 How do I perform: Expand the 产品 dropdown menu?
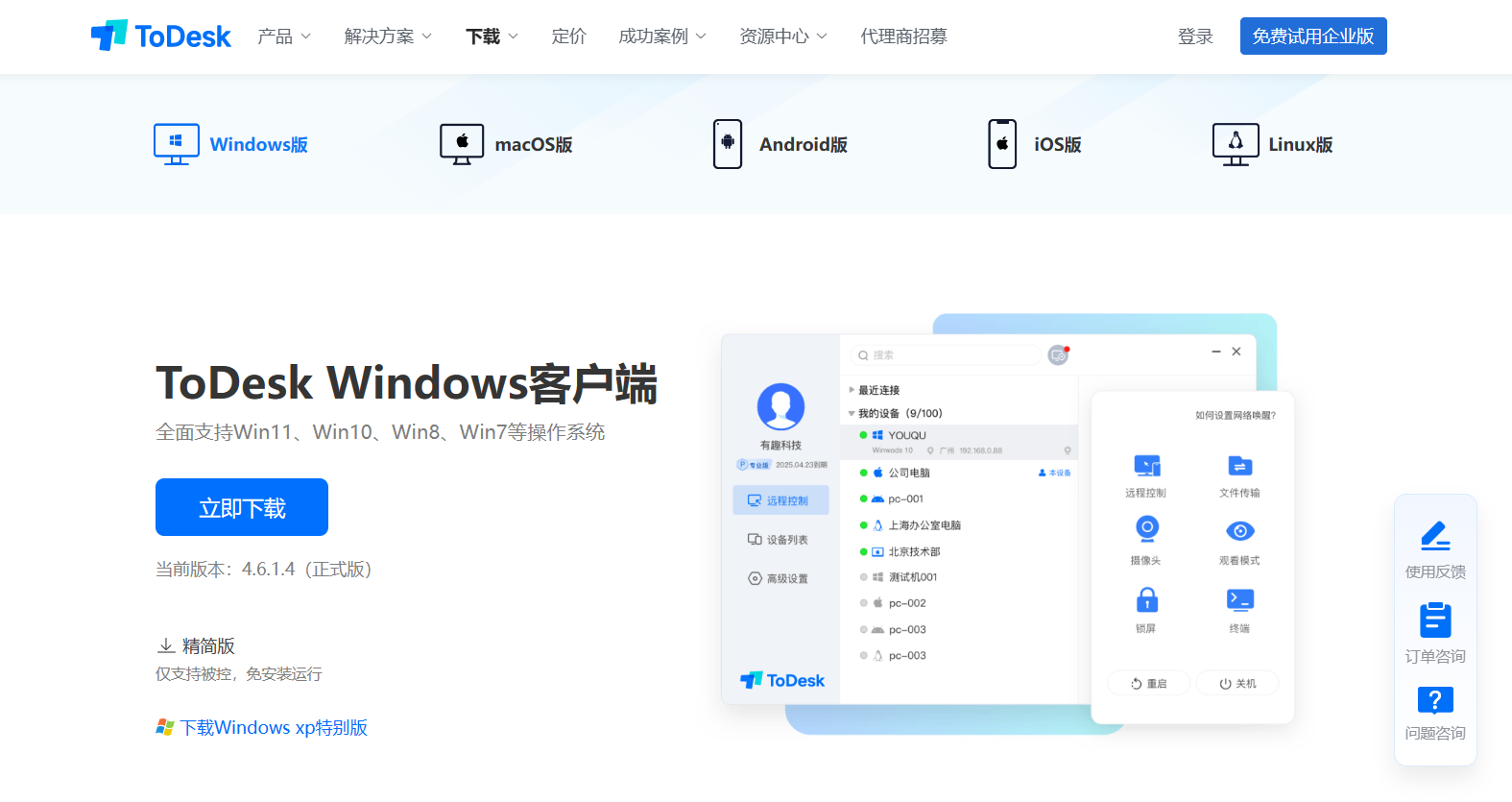point(284,36)
